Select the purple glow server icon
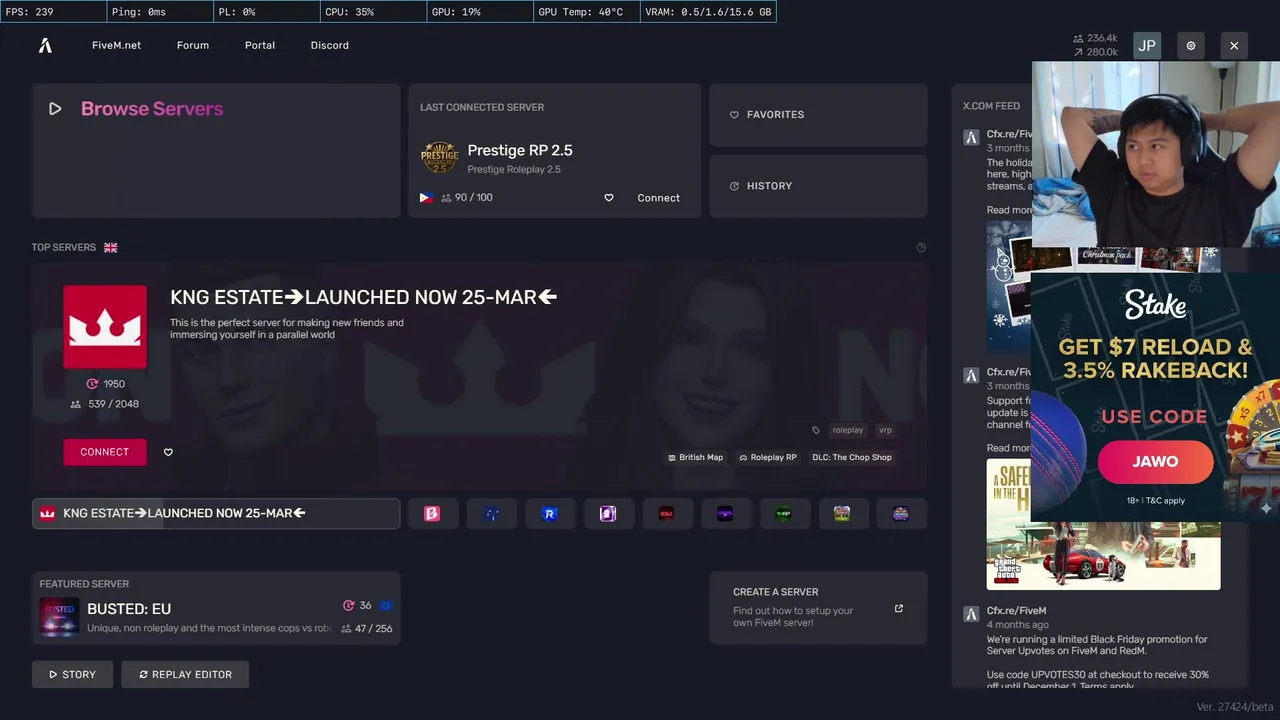 coord(725,514)
